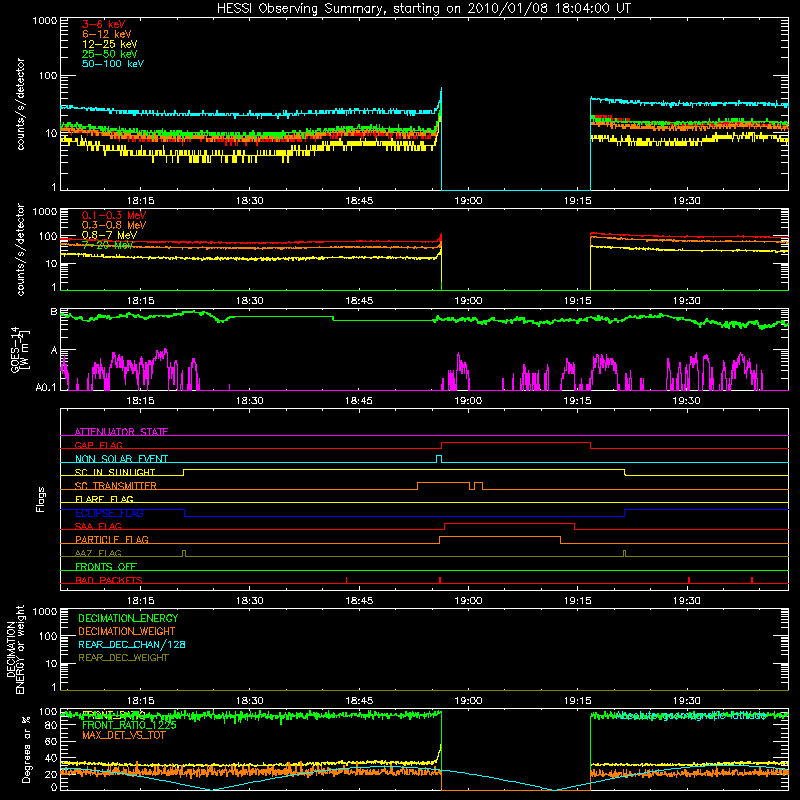The image size is (800, 800).
Task: Click the 1000 label on top keV panel axis
Action: (x=44, y=21)
